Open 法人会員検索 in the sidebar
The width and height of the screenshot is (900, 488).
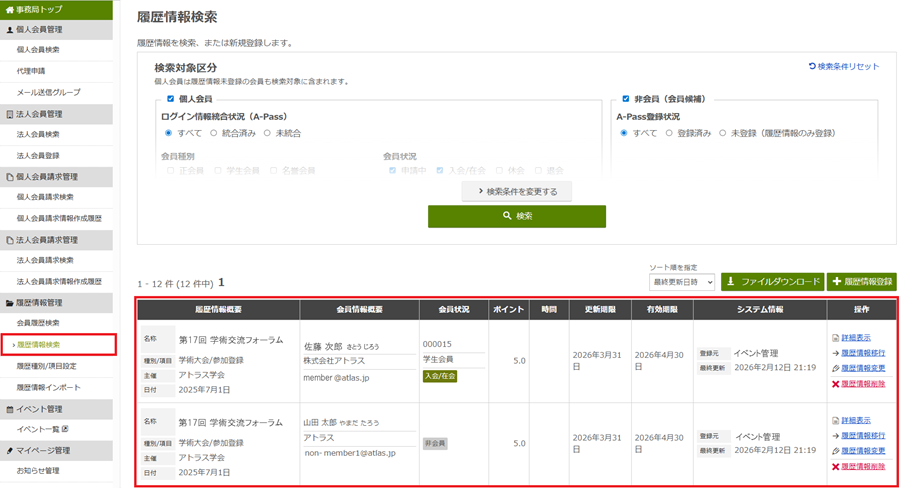(x=38, y=134)
